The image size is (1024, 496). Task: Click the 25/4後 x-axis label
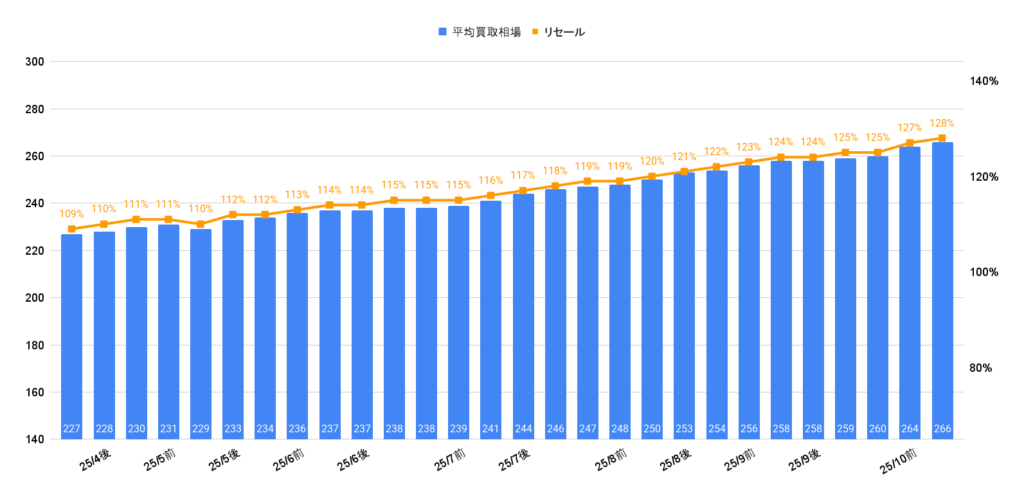(95, 461)
